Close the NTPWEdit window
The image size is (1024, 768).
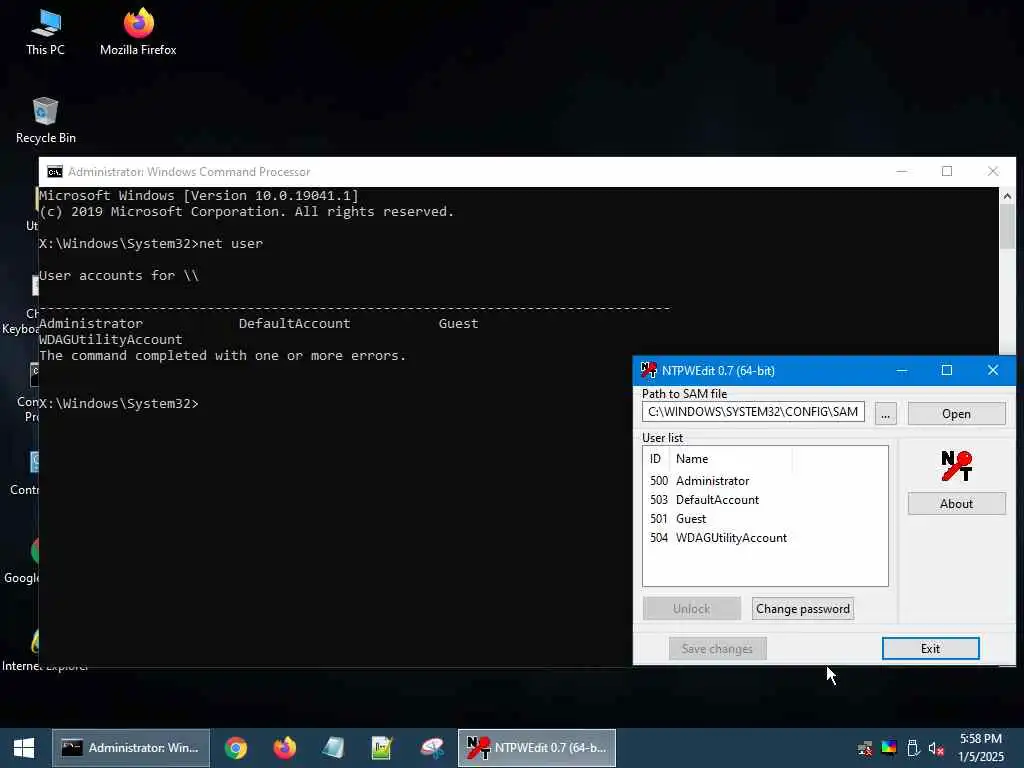pos(993,370)
